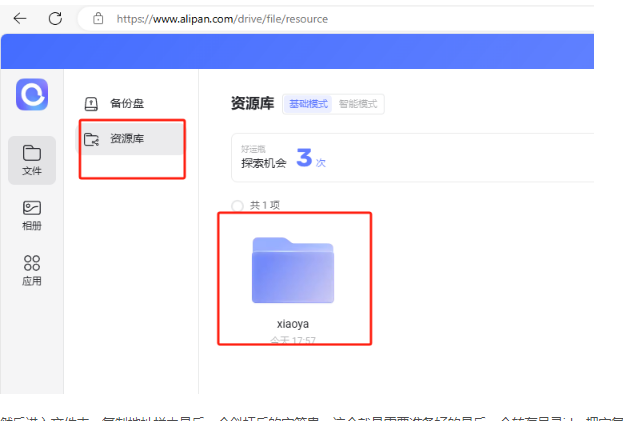Open the 应用 apps section
The image size is (623, 421).
pos(32,270)
